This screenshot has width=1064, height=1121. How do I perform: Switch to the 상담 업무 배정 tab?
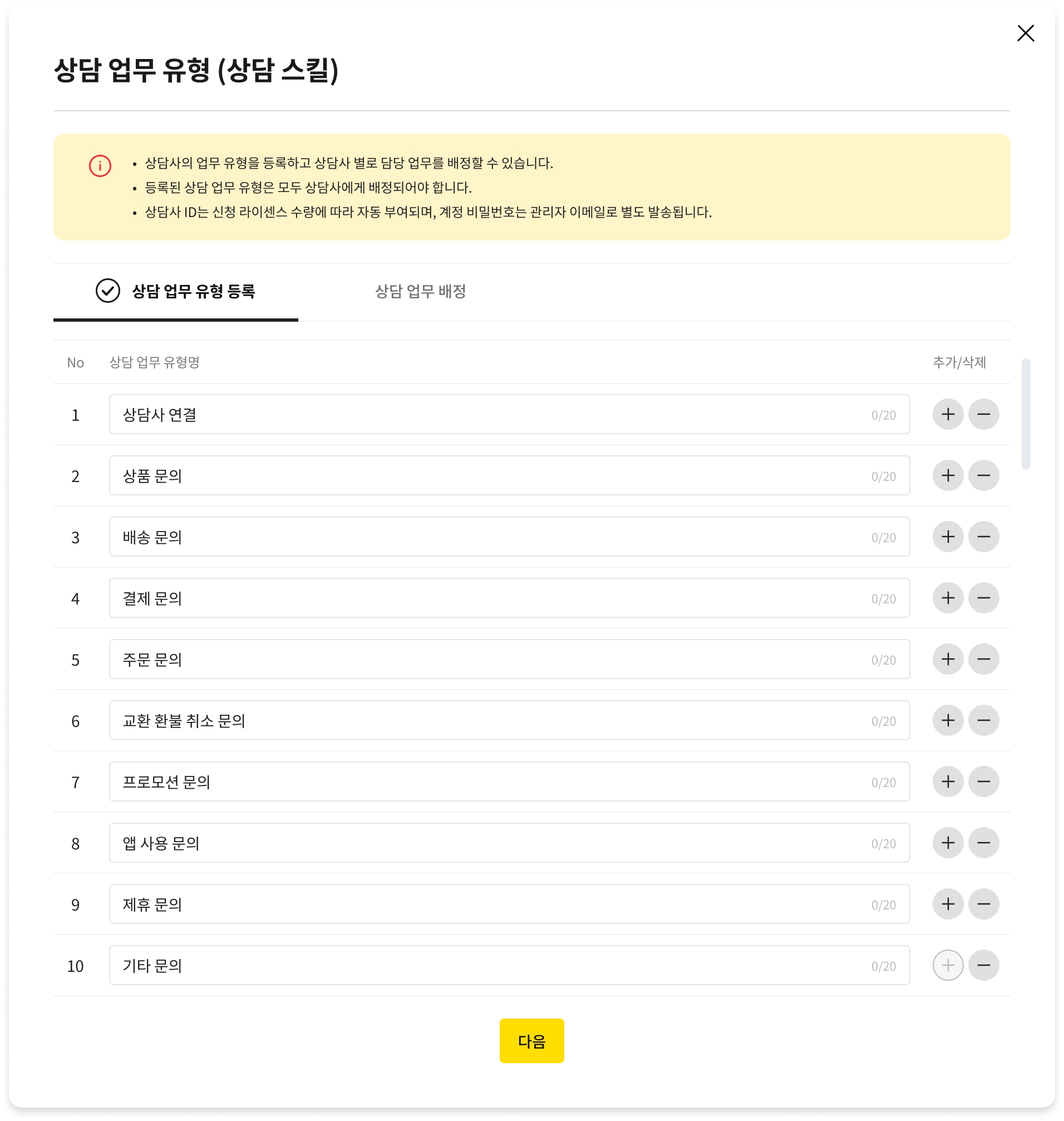(x=420, y=292)
